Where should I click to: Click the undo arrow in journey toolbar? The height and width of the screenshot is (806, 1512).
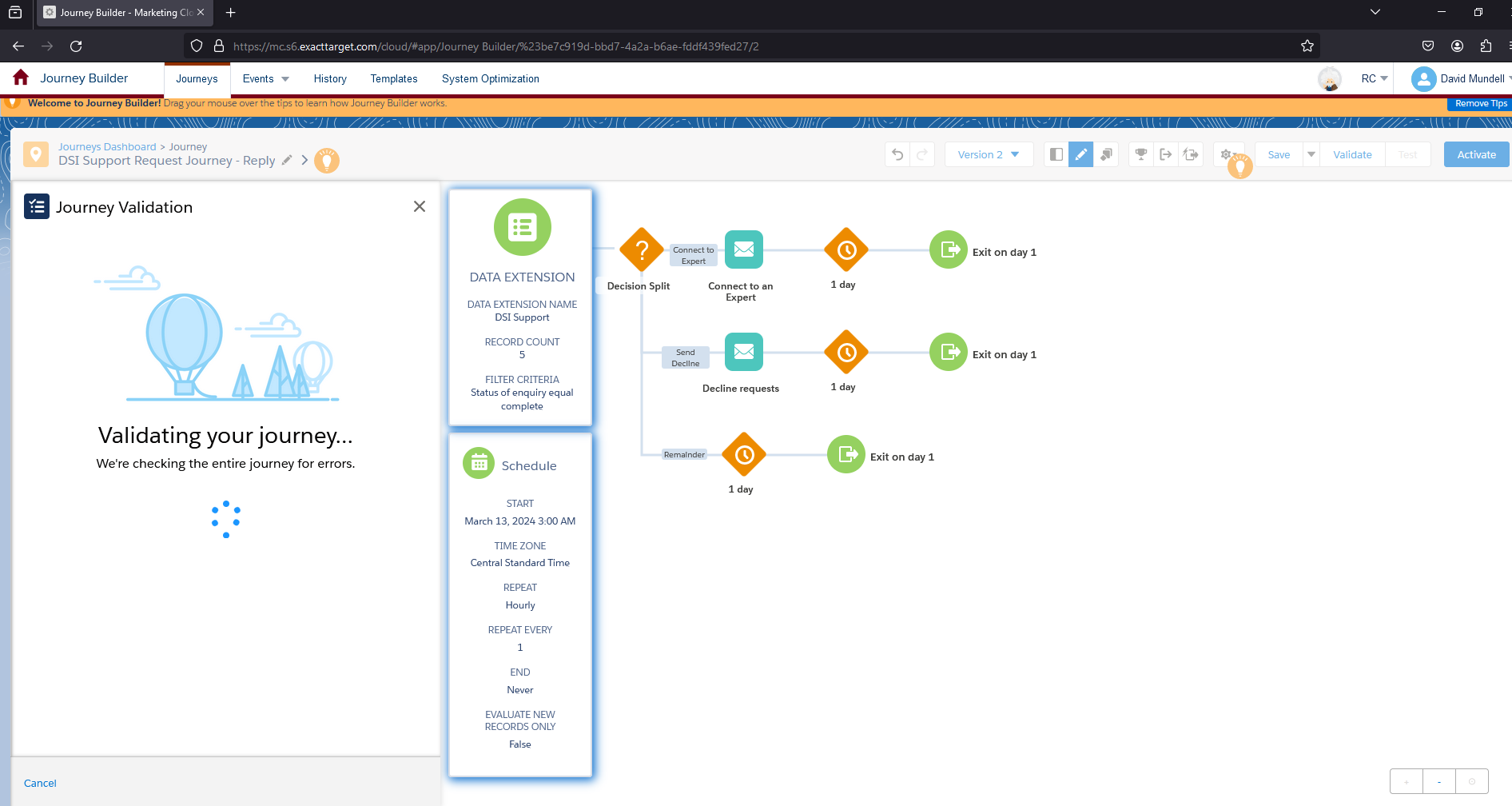(897, 155)
